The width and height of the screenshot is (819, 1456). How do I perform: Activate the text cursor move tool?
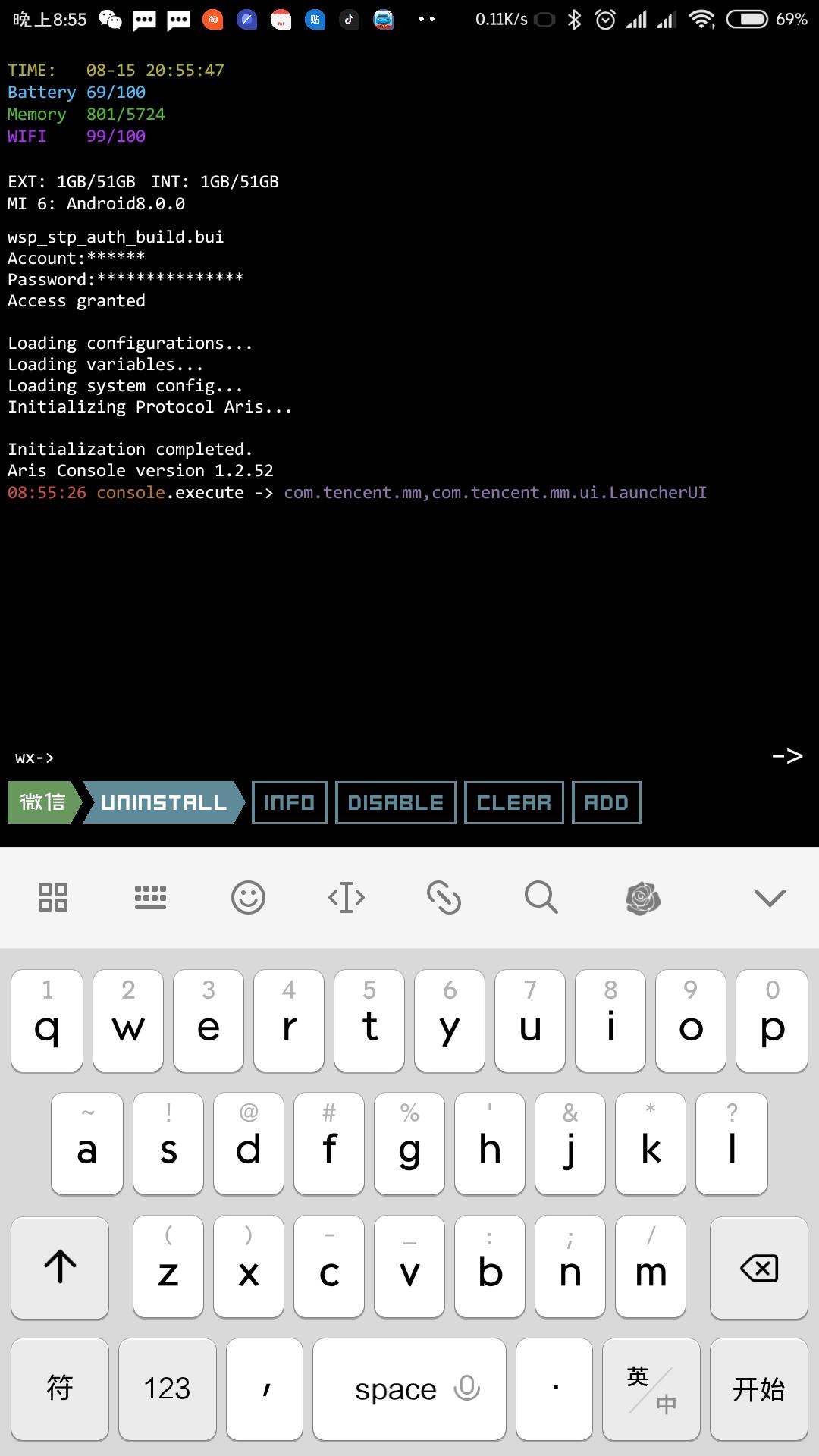point(347,897)
